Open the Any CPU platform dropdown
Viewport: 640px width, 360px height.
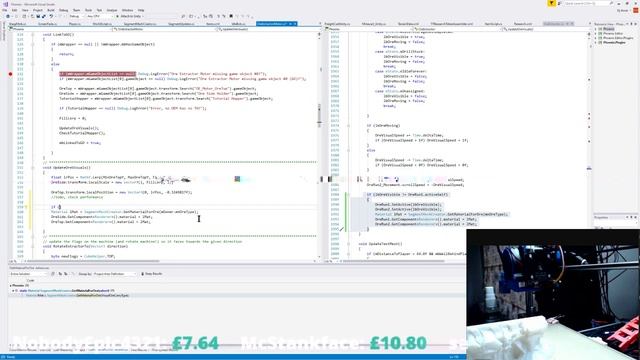99,16
